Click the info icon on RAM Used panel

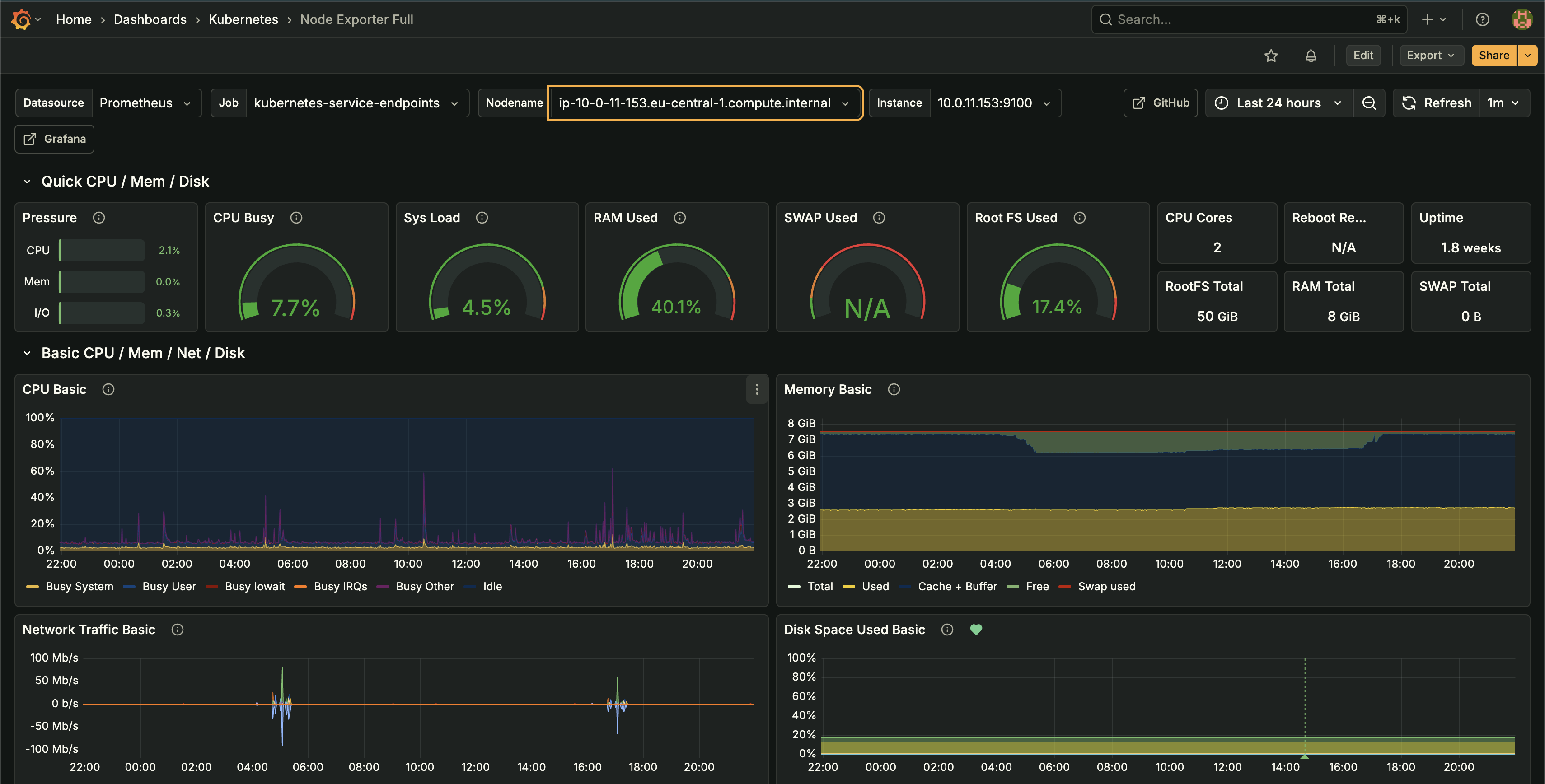pyautogui.click(x=679, y=218)
